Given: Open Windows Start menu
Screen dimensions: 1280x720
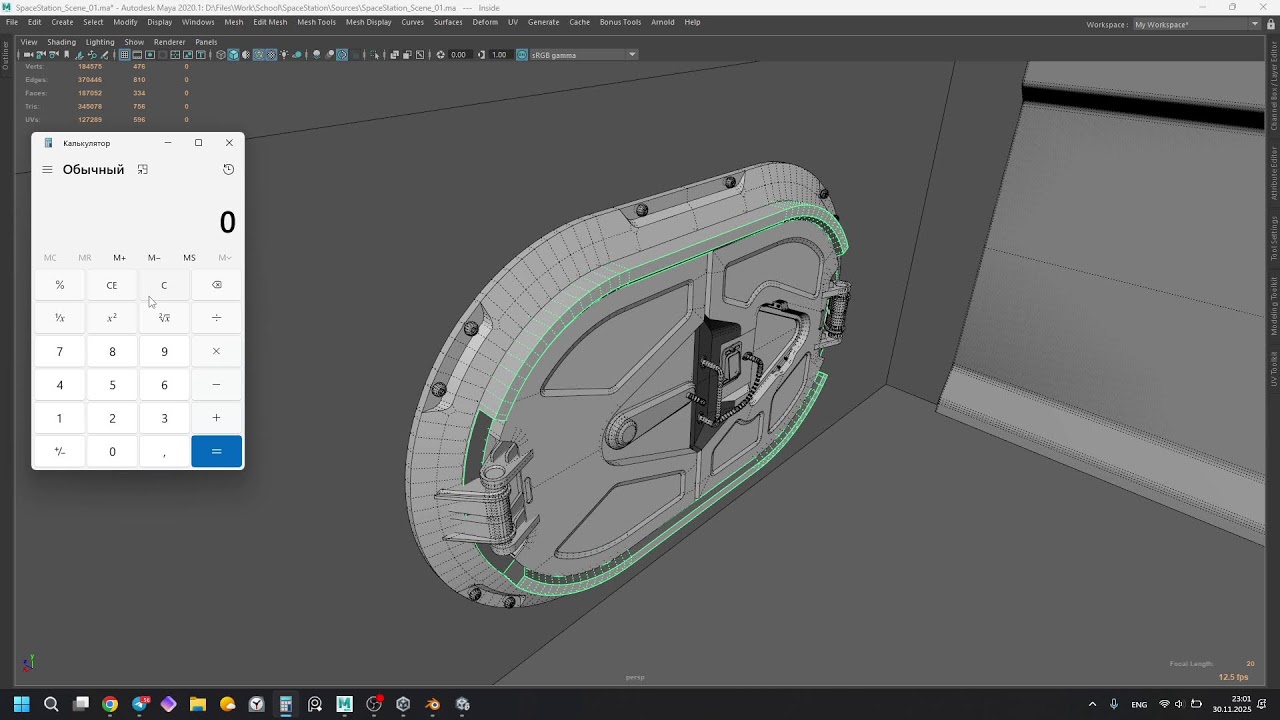Looking at the screenshot, I should pos(22,704).
